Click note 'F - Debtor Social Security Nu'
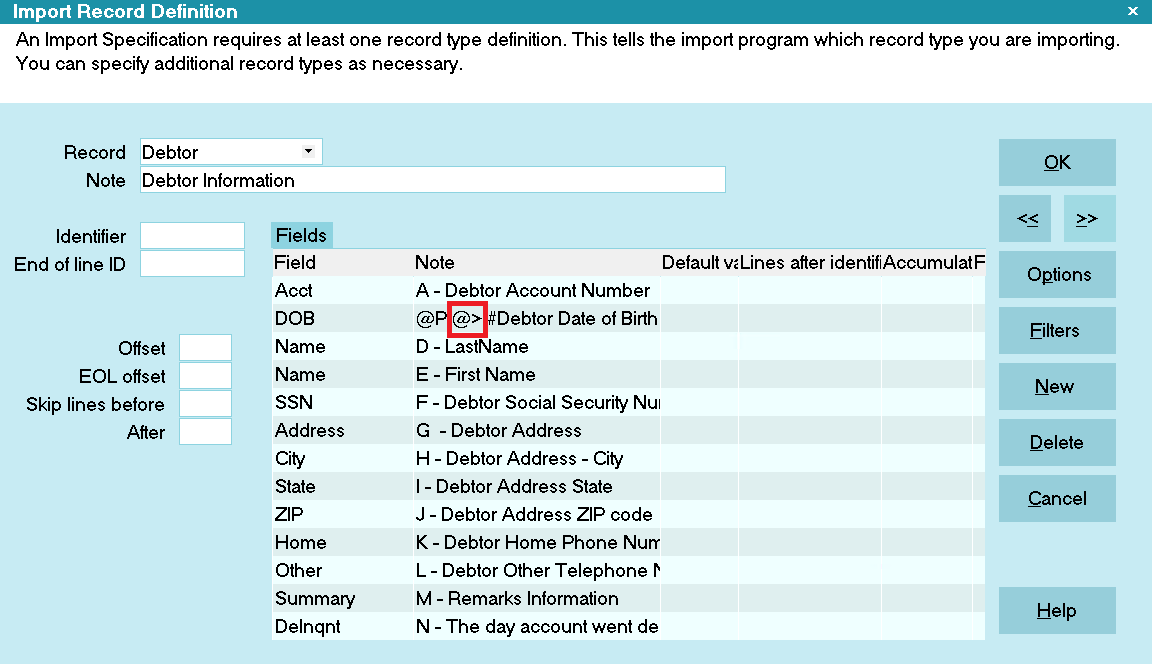 (536, 402)
